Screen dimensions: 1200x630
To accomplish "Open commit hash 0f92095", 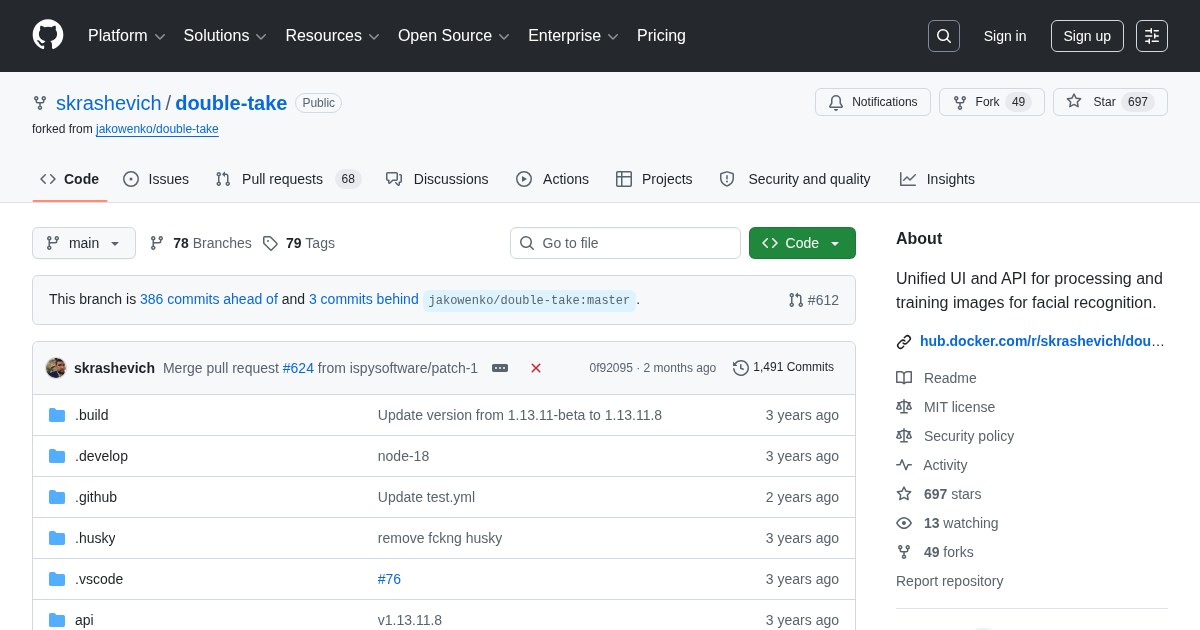I will click(611, 368).
